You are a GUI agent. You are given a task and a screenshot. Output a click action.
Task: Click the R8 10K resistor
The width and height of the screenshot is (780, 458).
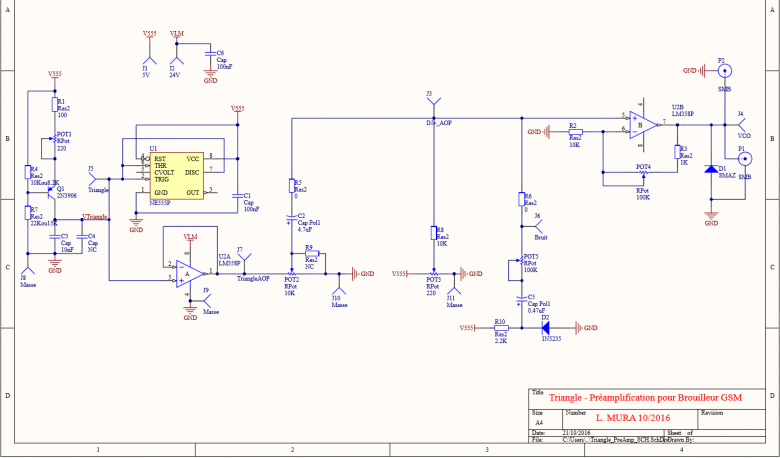pos(434,234)
